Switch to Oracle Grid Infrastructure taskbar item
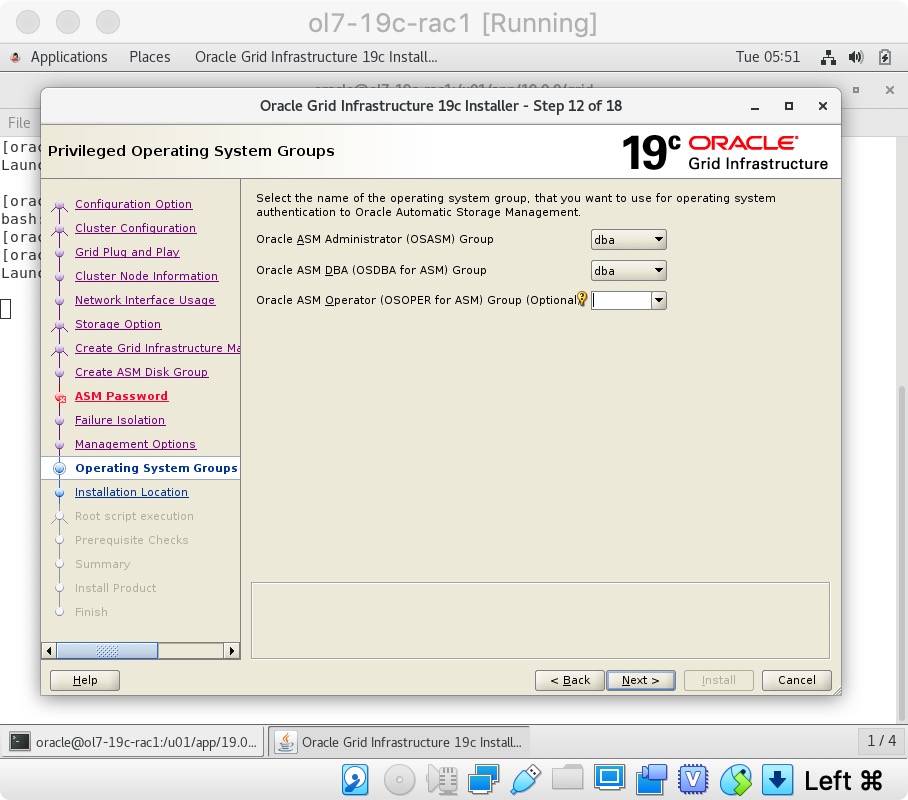This screenshot has height=800, width=908. point(400,742)
